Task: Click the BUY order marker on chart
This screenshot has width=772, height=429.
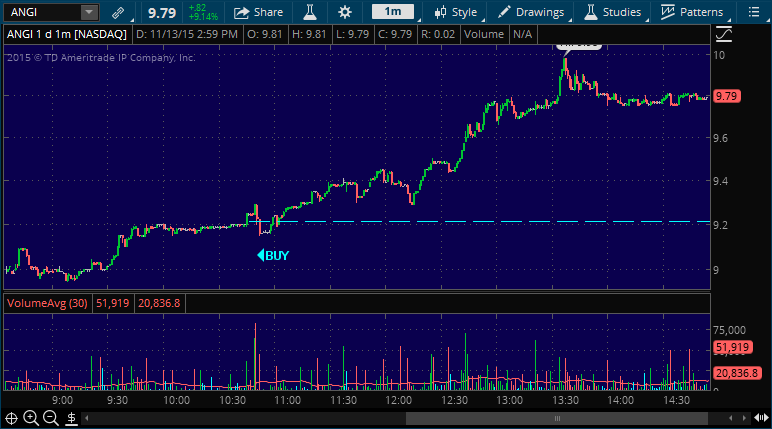Action: tap(273, 255)
